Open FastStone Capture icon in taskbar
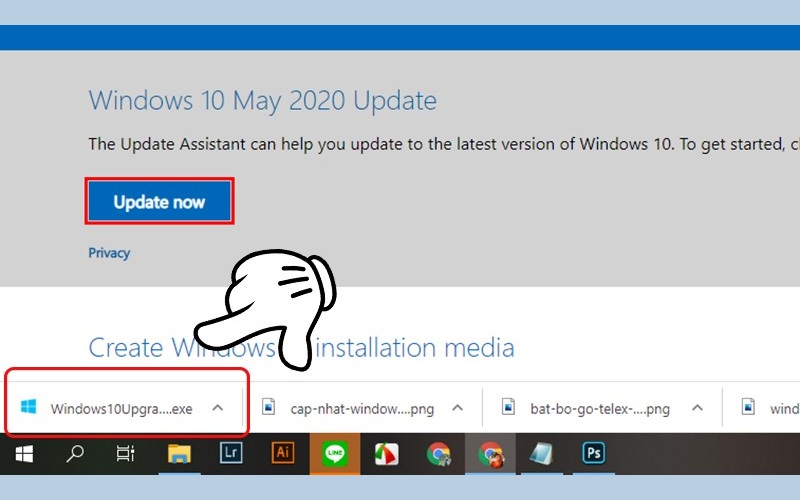The width and height of the screenshot is (800, 500). pyautogui.click(x=387, y=454)
